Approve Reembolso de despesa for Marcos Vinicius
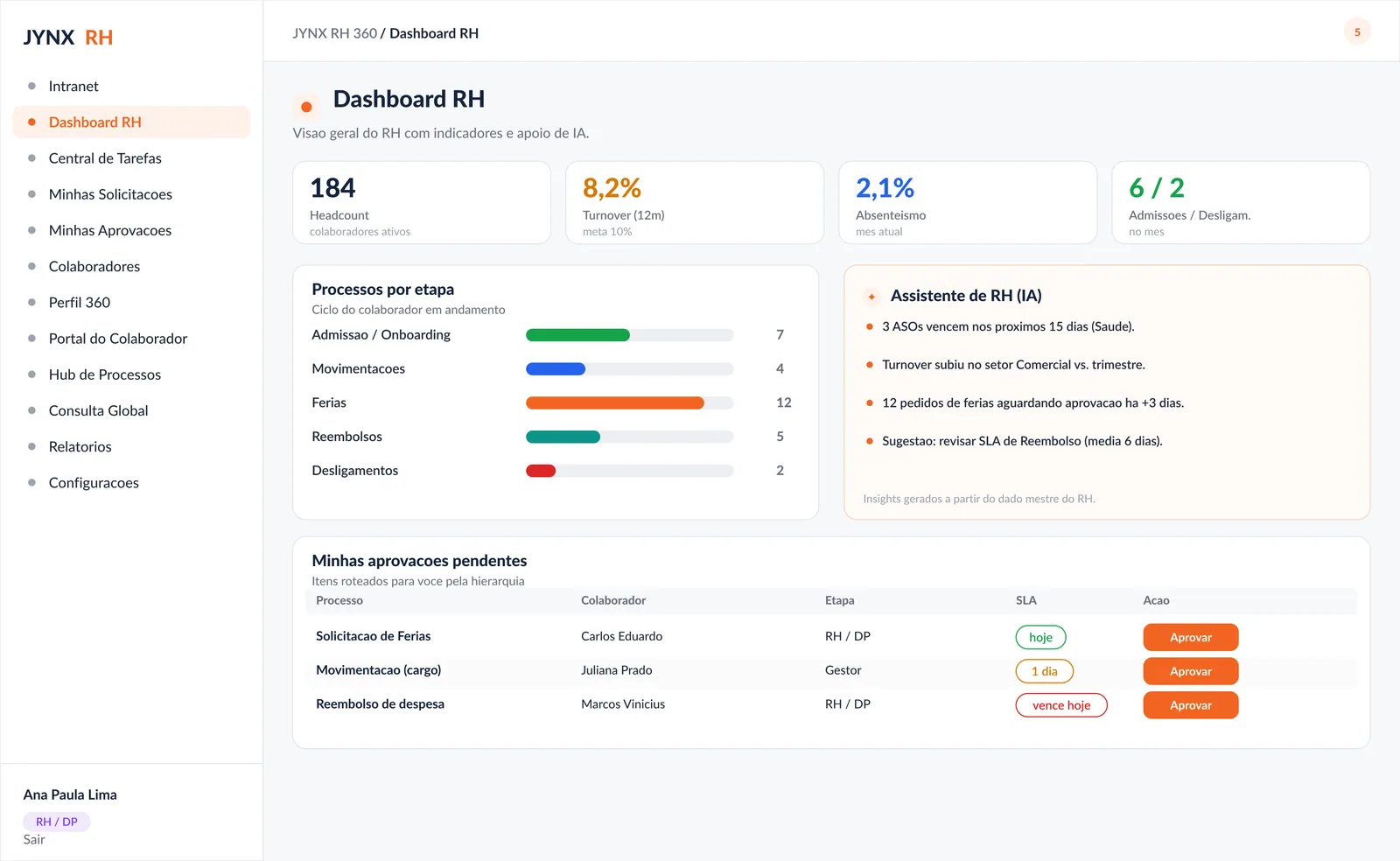Viewport: 1400px width, 861px height. click(x=1190, y=705)
